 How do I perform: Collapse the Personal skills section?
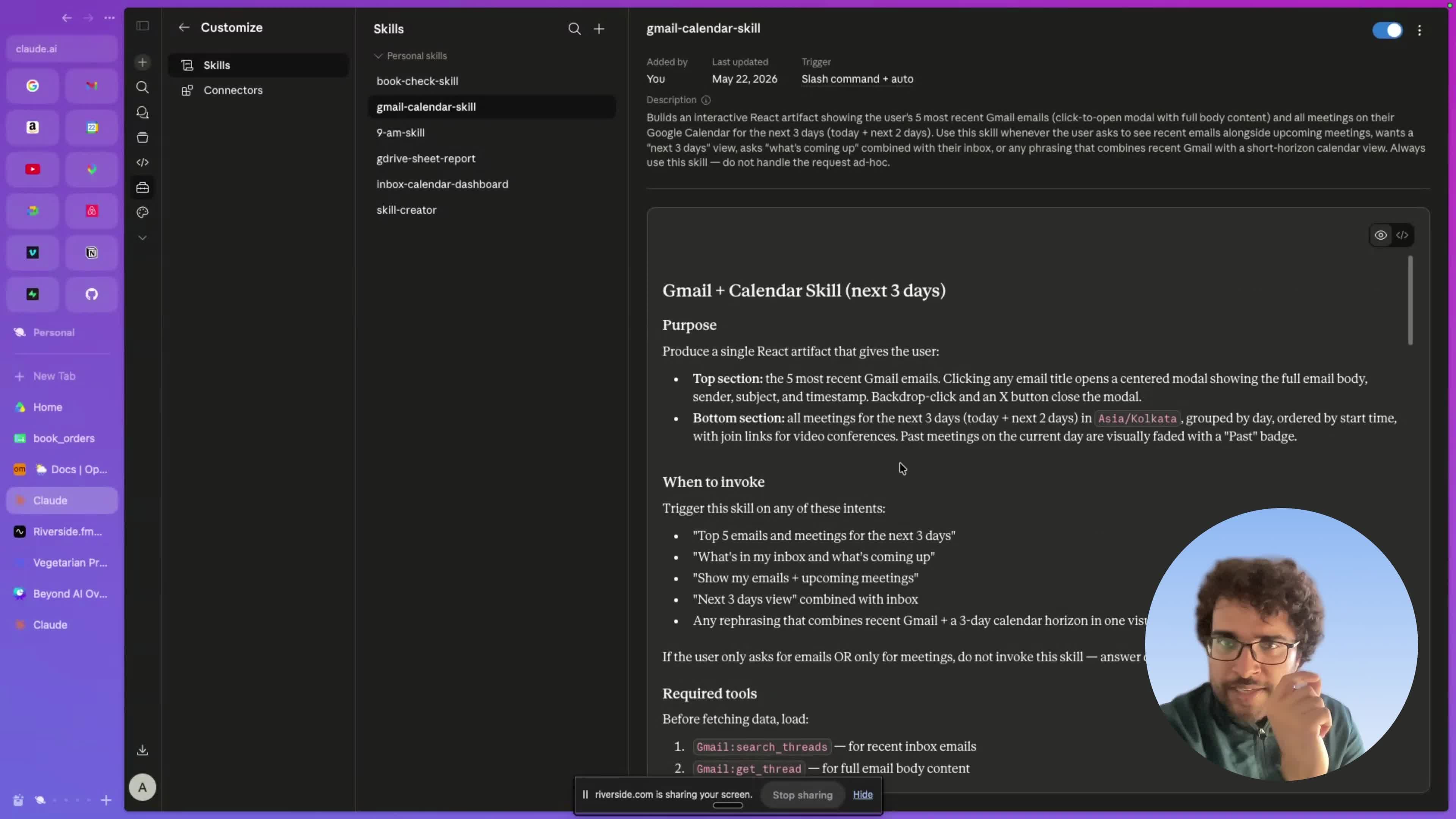(x=411, y=56)
